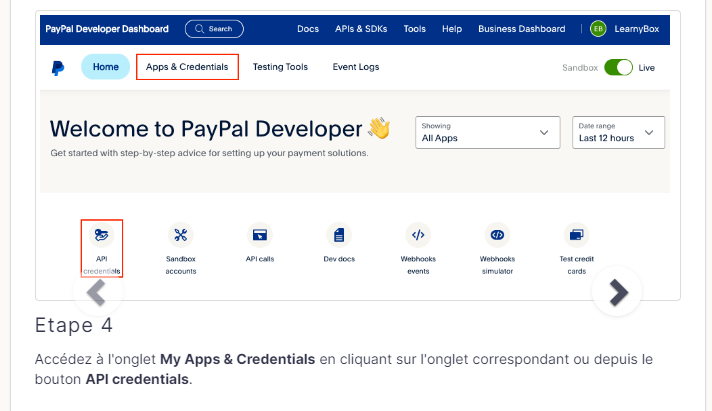Open the Date range dropdown
712x411 pixels.
[618, 132]
